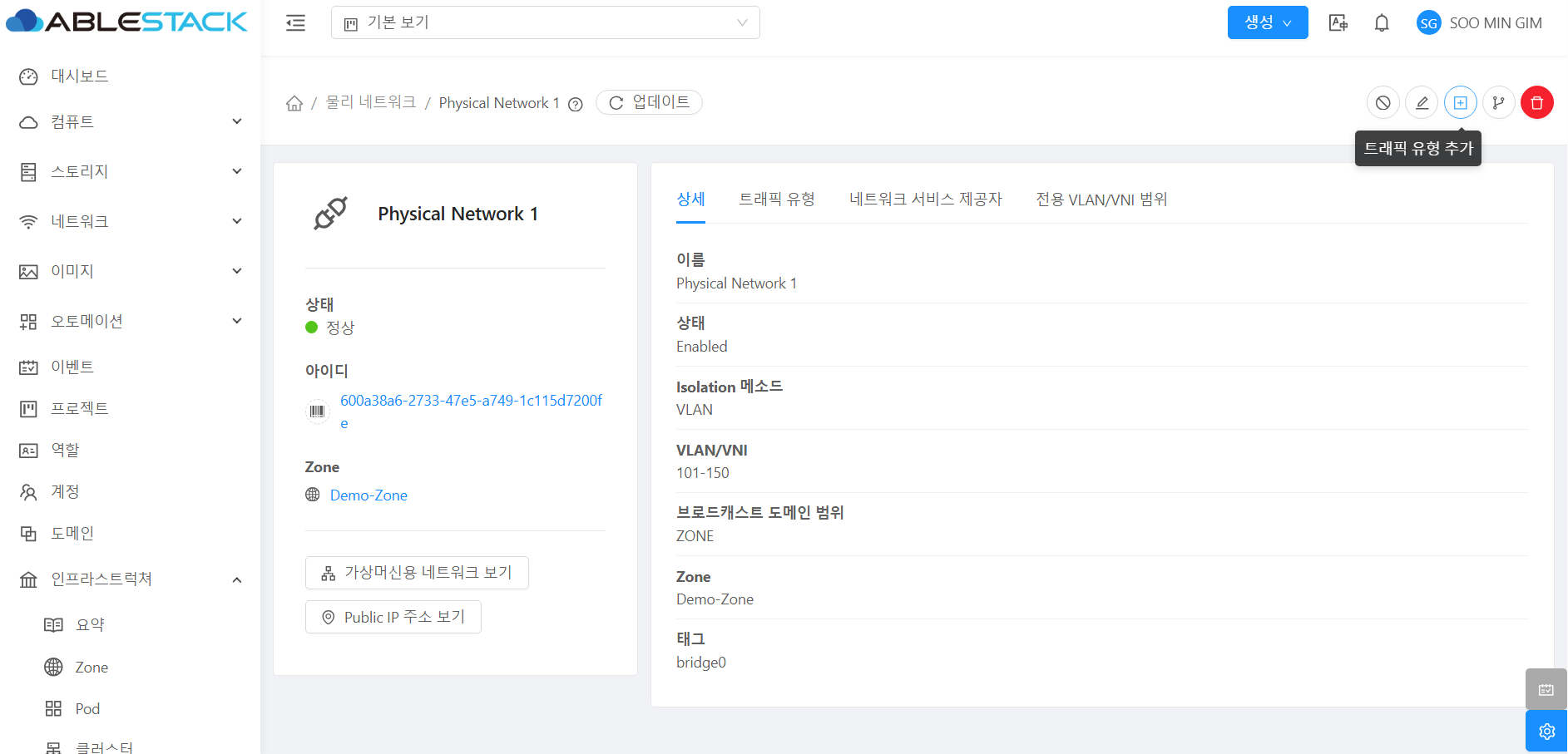
Task: Open the notifications bell
Action: coord(1382,23)
